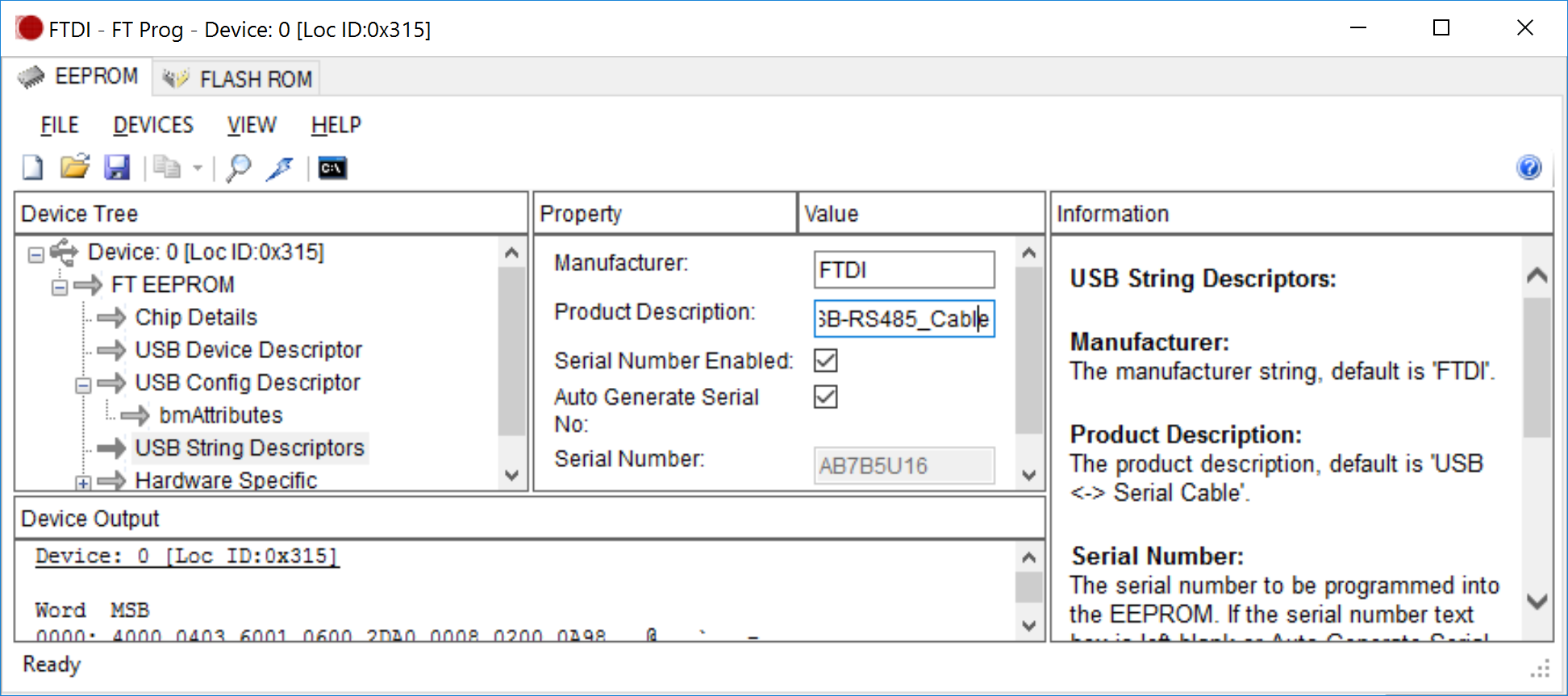Viewport: 1568px width, 696px height.
Task: Click the Information panel scroll down arrow
Action: coord(1537,601)
